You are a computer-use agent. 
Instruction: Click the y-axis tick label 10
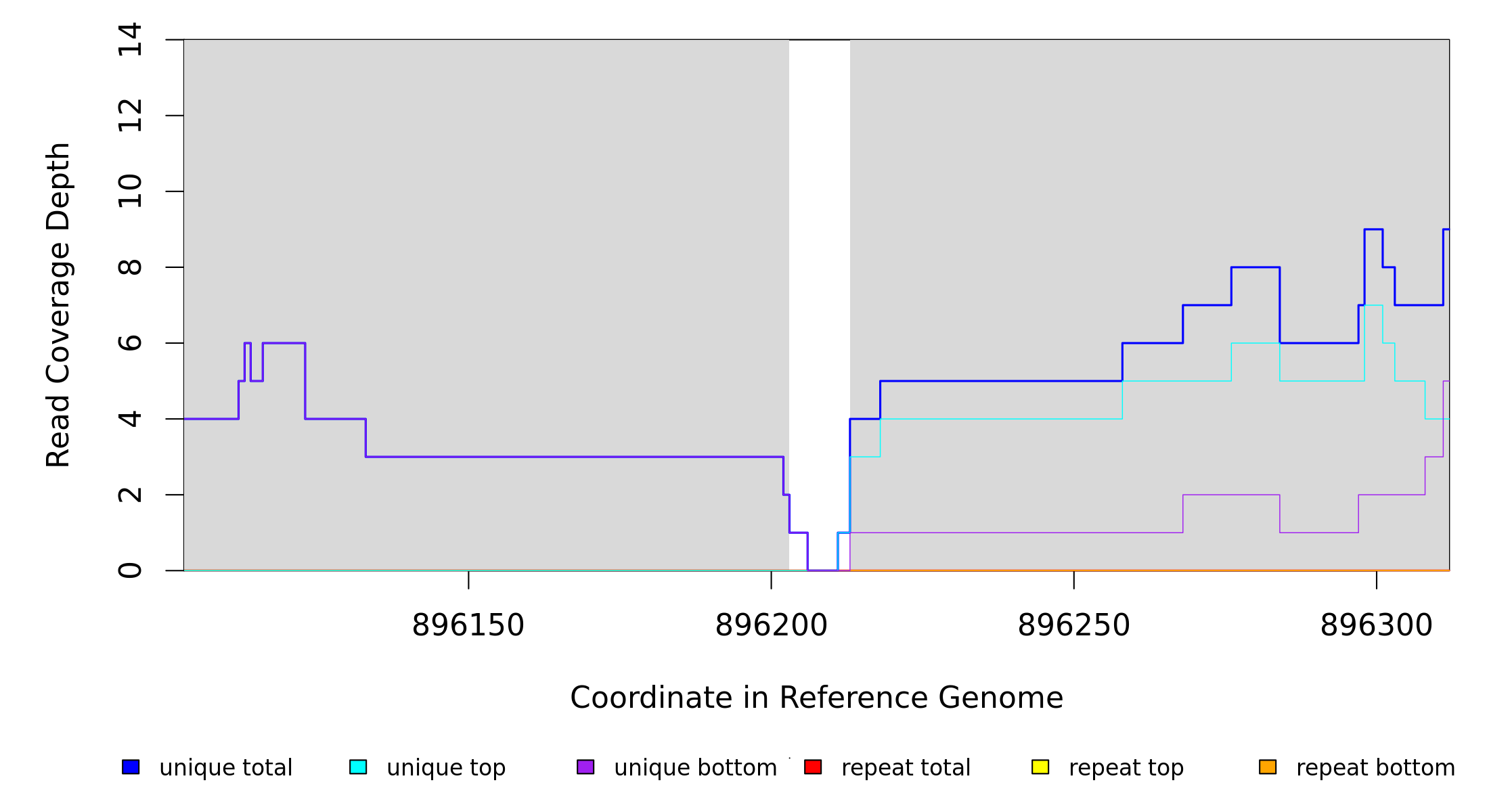coord(130,191)
